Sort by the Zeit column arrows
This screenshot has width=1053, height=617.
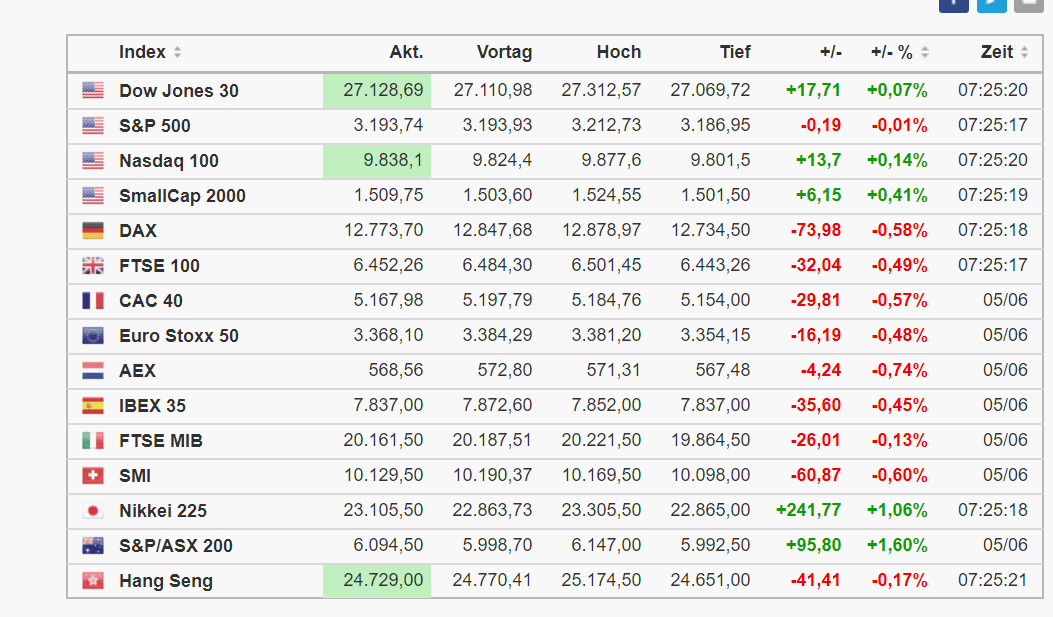[x=1023, y=52]
